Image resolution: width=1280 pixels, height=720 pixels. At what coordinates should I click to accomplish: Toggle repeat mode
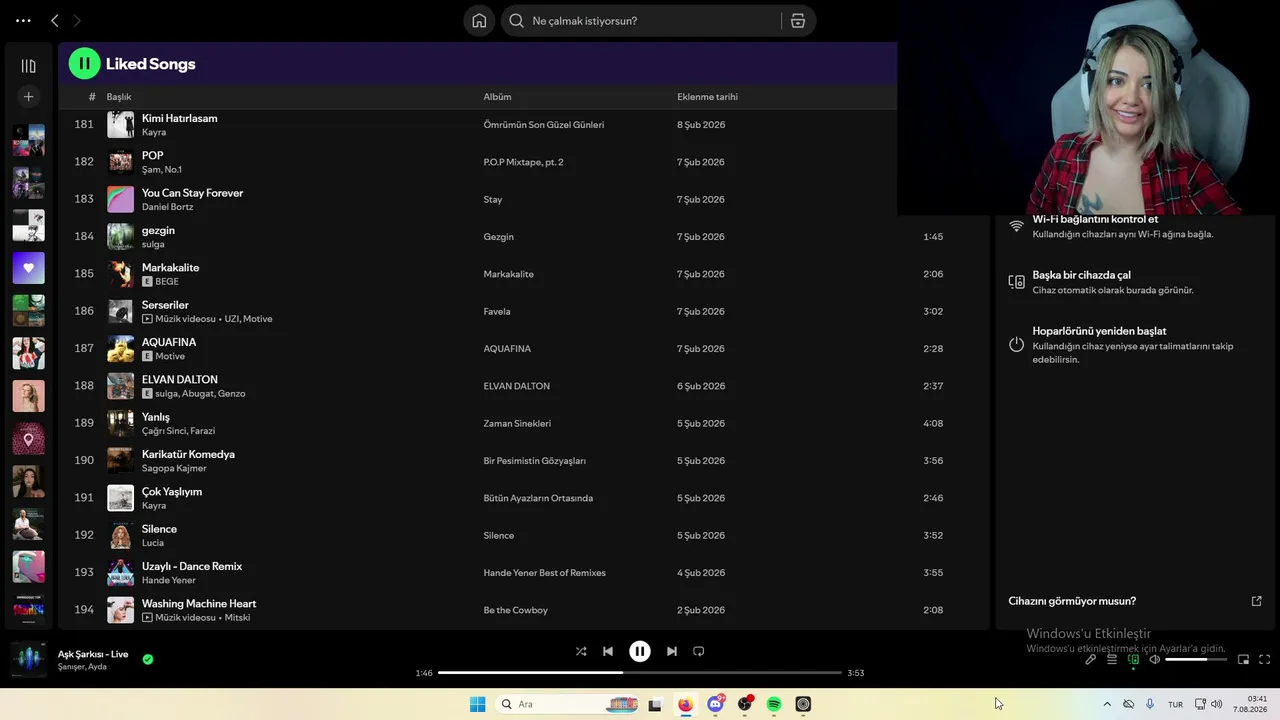pos(699,651)
